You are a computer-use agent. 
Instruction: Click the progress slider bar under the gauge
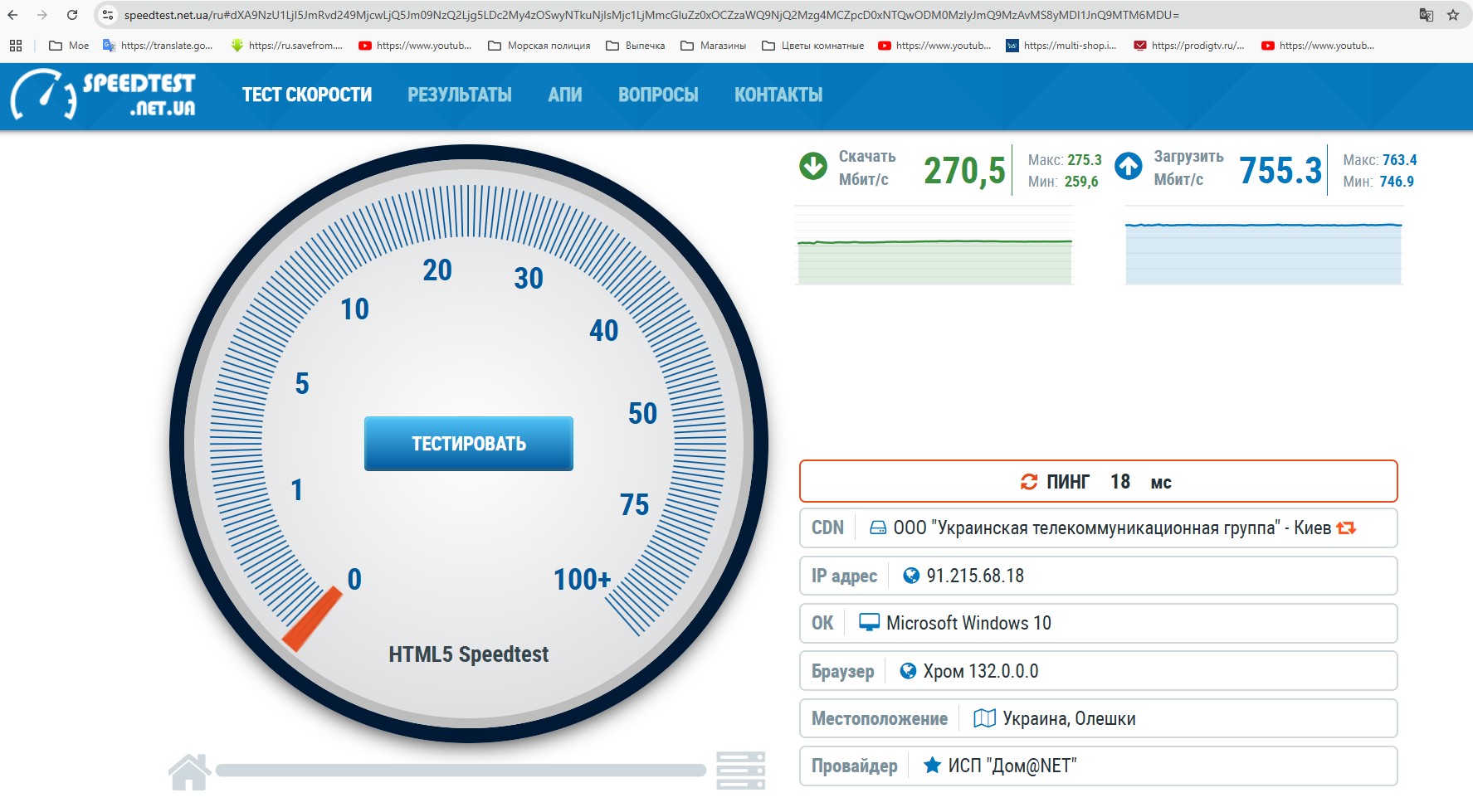[x=461, y=771]
